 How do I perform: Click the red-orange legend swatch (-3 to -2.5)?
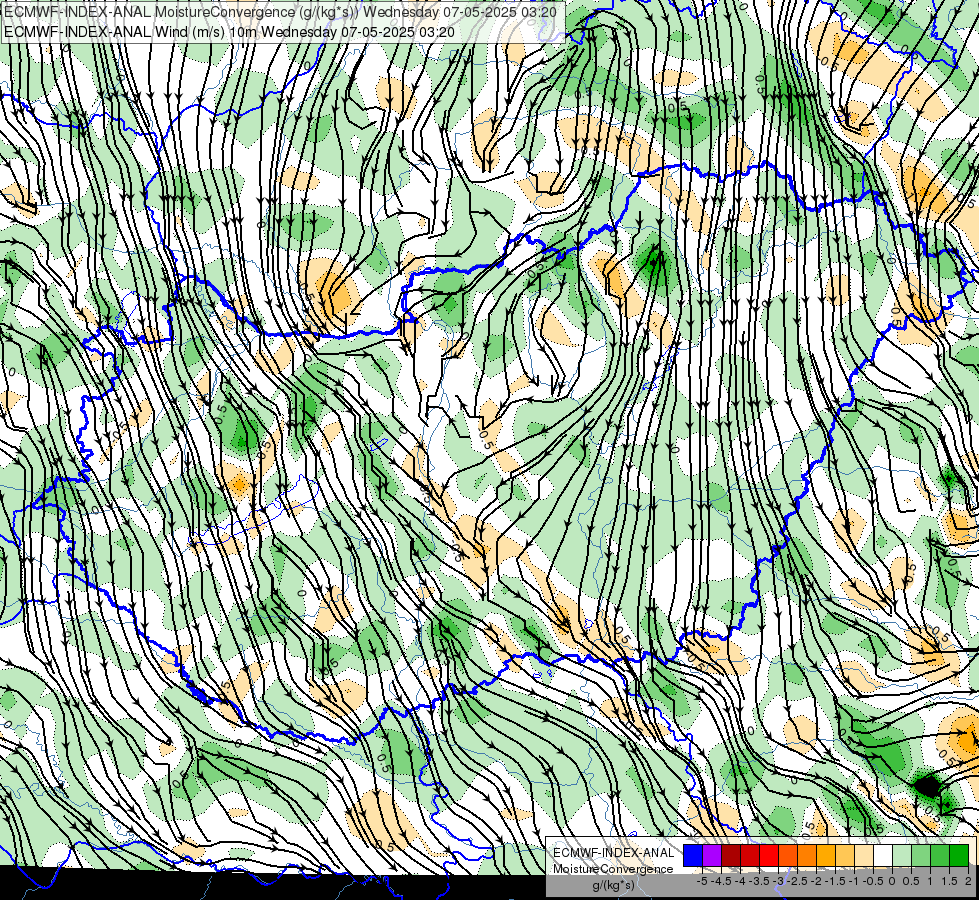pyautogui.click(x=788, y=855)
